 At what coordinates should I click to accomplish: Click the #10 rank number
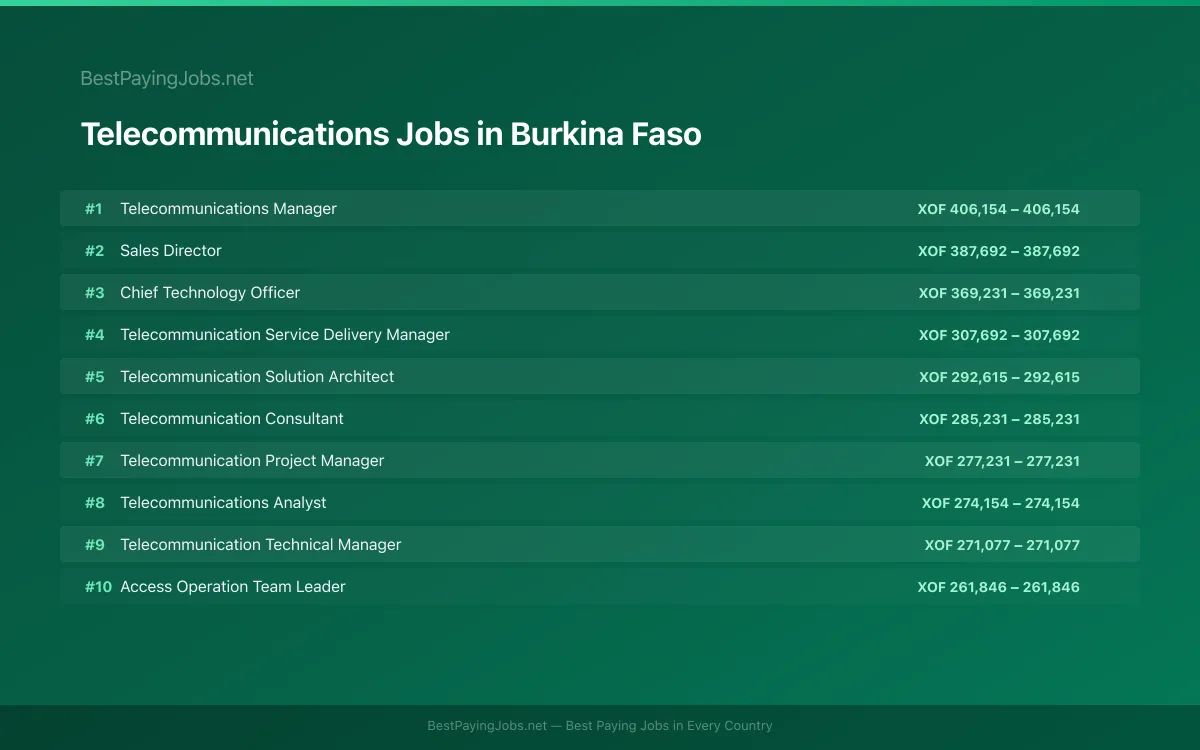click(x=98, y=587)
